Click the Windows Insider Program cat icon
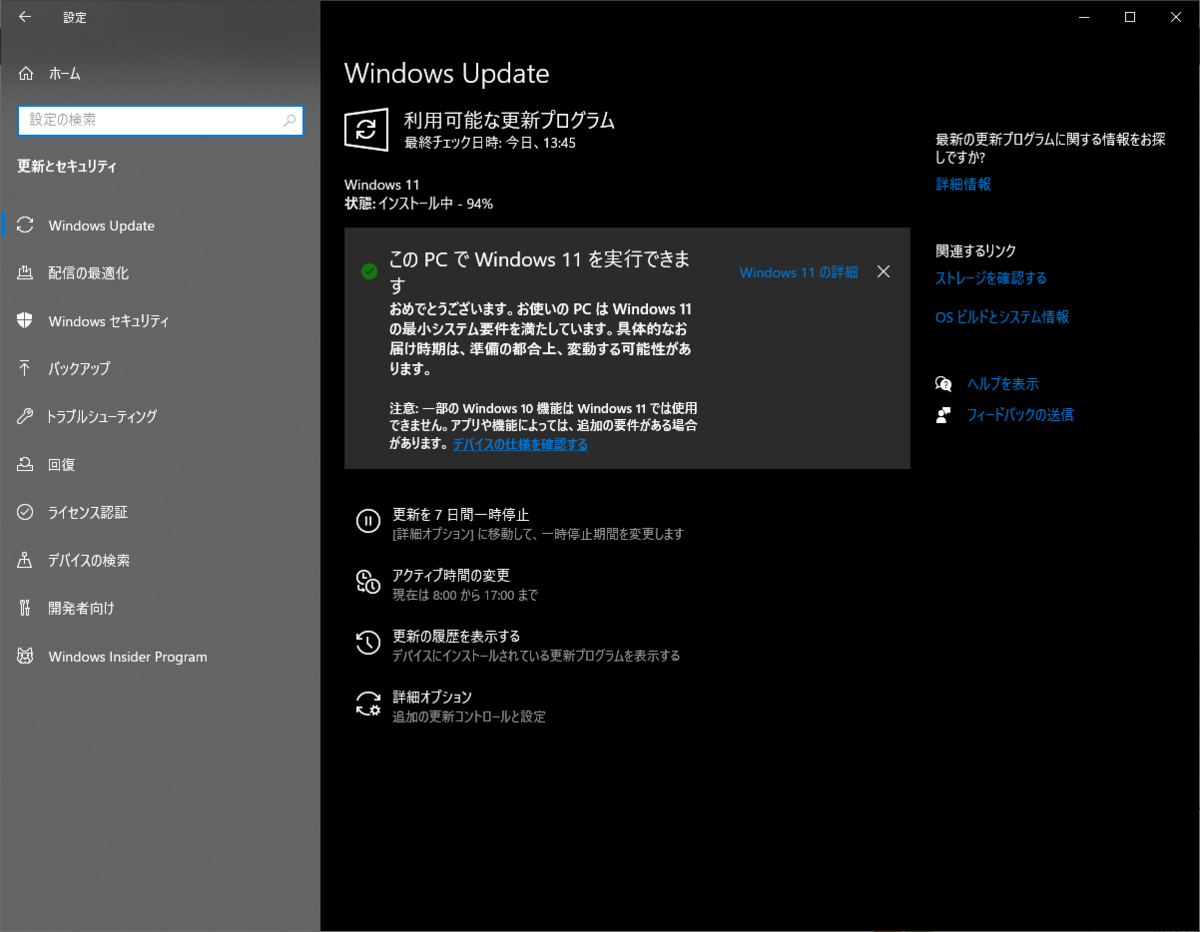The height and width of the screenshot is (932, 1200). point(26,656)
